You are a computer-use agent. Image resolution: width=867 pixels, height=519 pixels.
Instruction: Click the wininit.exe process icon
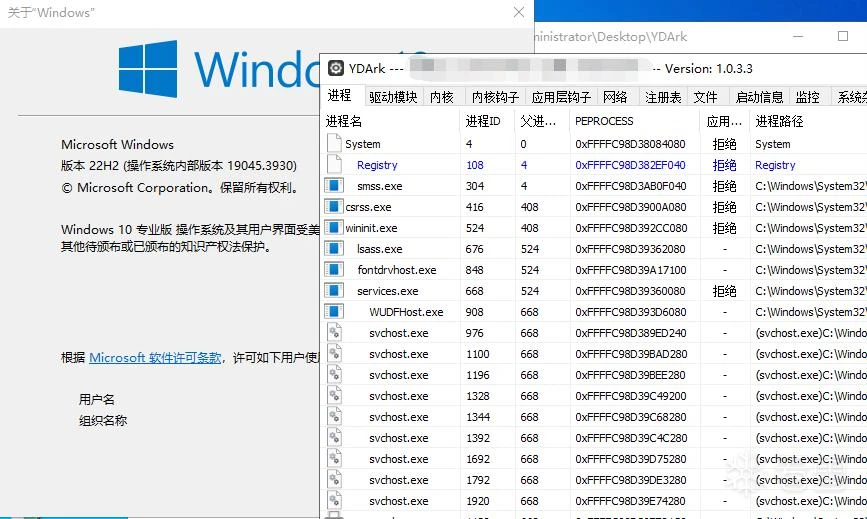click(334, 228)
